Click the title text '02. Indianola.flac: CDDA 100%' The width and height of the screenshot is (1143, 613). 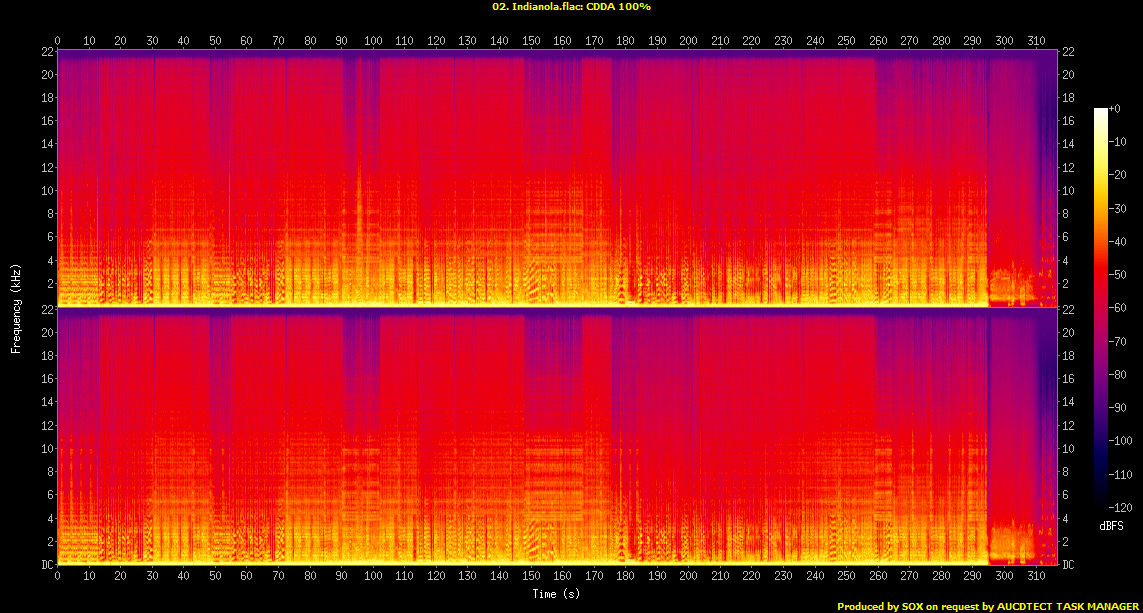pos(571,7)
